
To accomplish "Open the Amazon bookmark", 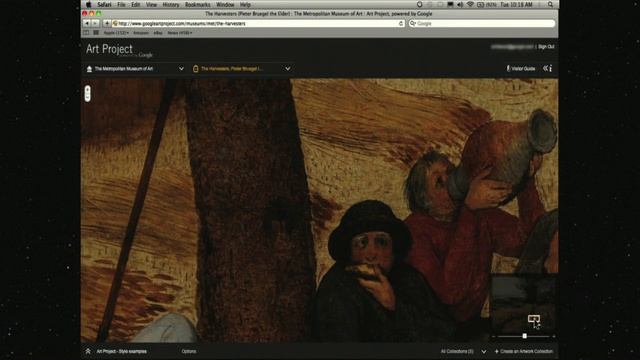I will 141,33.
